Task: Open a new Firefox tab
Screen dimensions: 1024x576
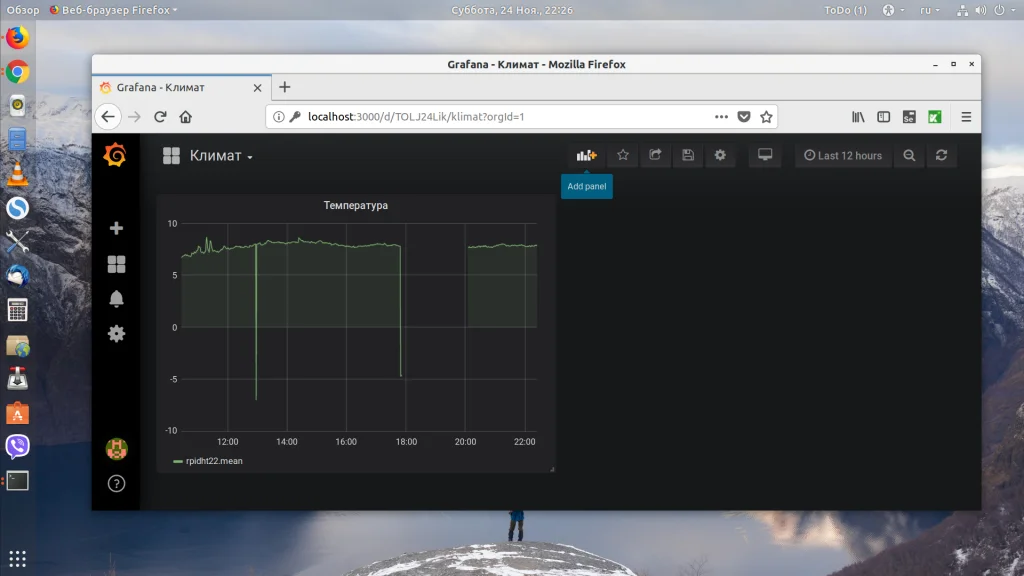Action: [284, 87]
